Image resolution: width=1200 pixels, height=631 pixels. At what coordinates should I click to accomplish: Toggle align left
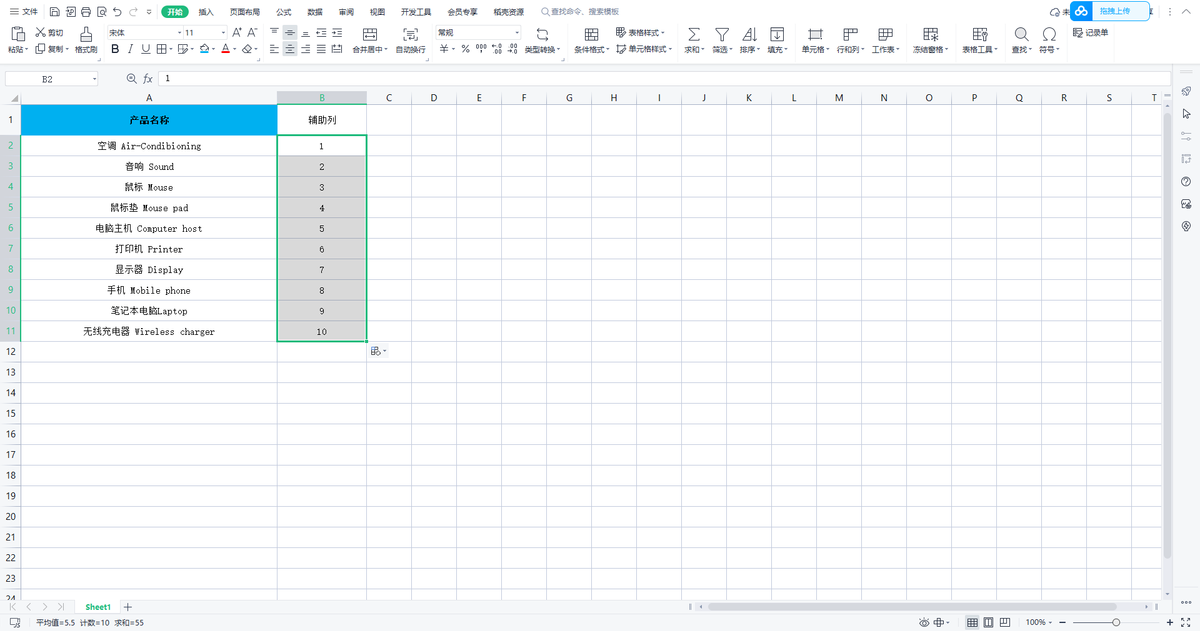click(275, 48)
